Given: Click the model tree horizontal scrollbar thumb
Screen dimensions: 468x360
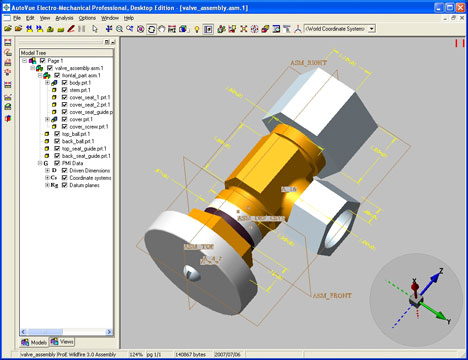Looking at the screenshot, I should 45,332.
